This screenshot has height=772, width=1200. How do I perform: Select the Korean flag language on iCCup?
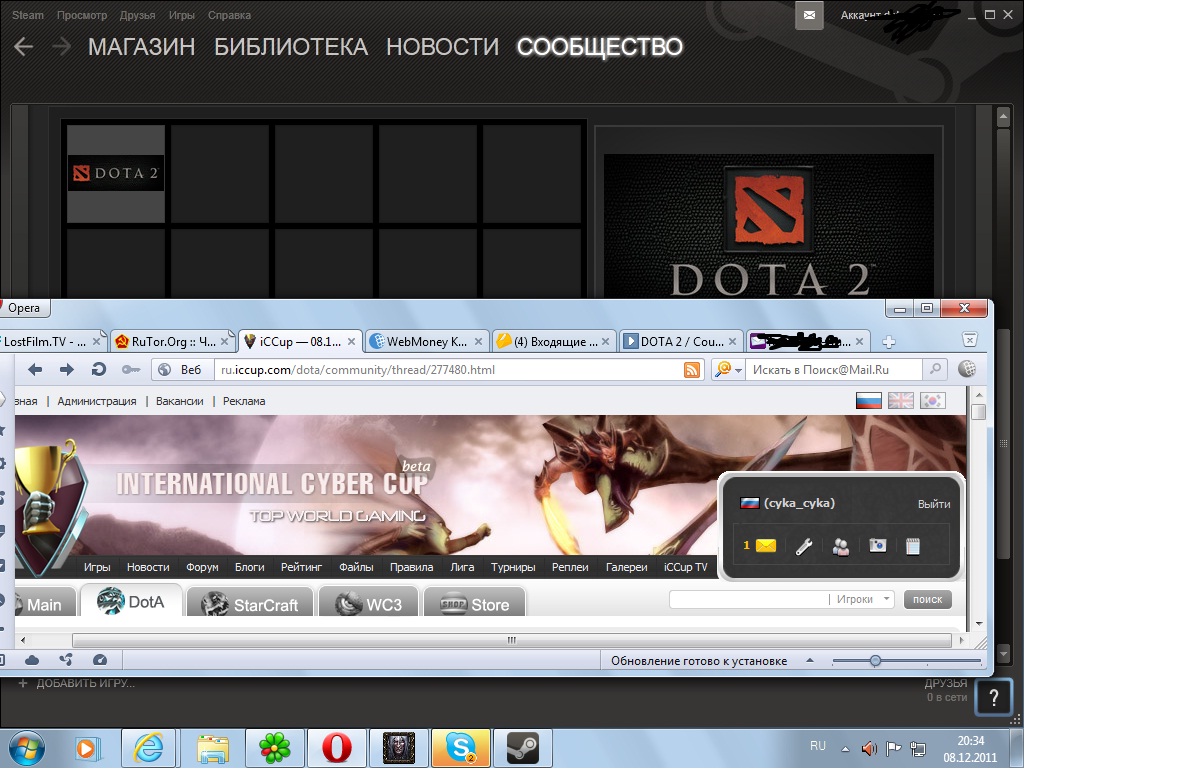933,401
